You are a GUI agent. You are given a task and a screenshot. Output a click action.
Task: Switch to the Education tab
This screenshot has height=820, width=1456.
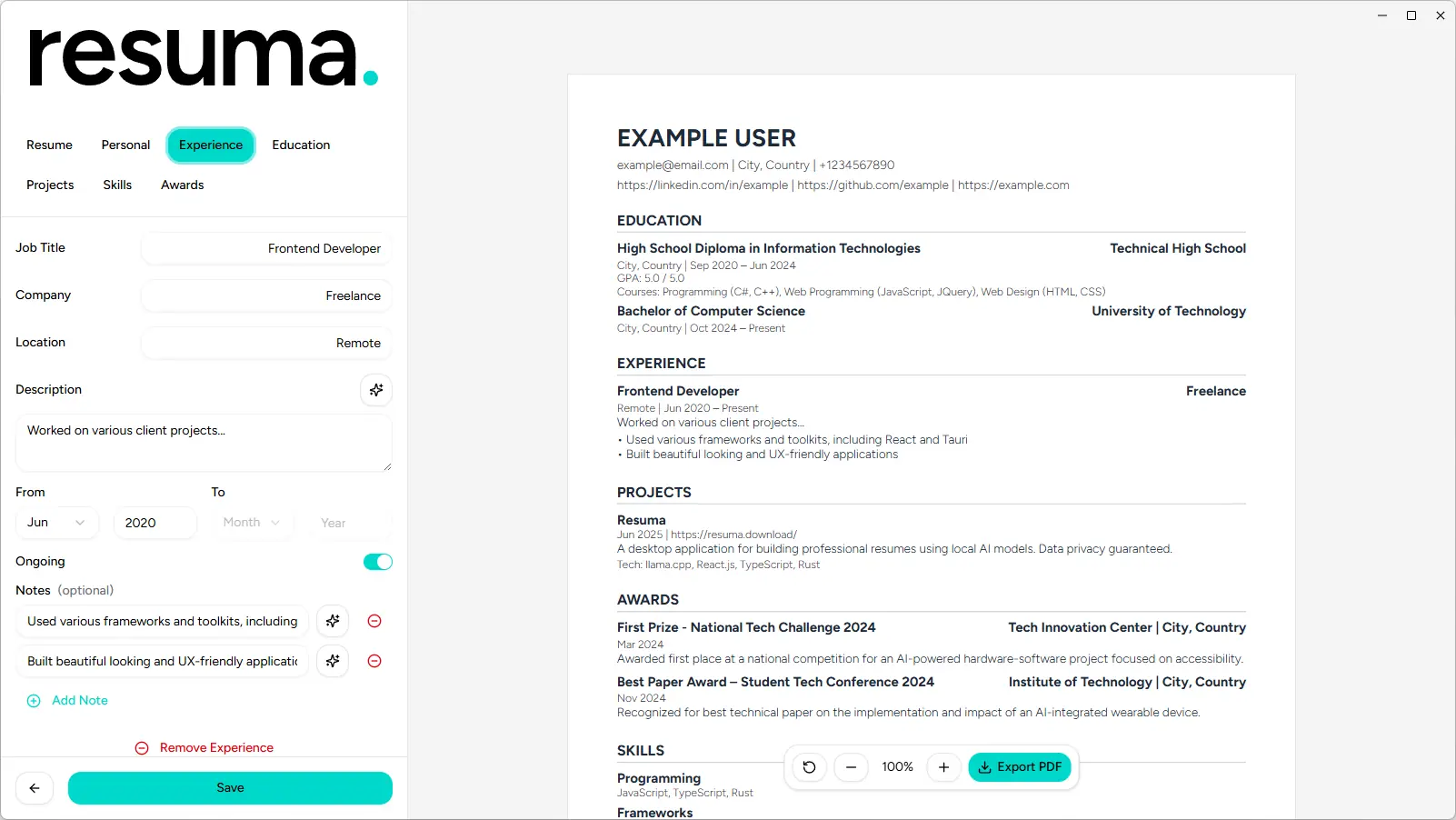point(301,145)
